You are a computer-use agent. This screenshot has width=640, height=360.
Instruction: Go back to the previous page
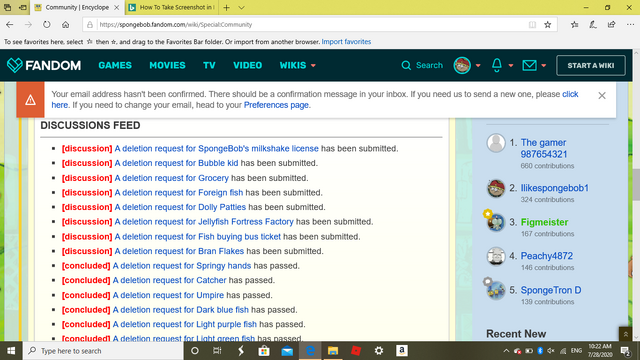click(x=9, y=24)
